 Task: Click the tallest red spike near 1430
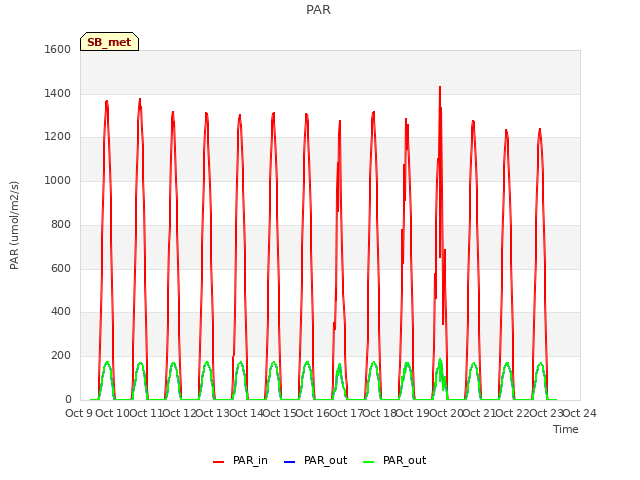440,87
